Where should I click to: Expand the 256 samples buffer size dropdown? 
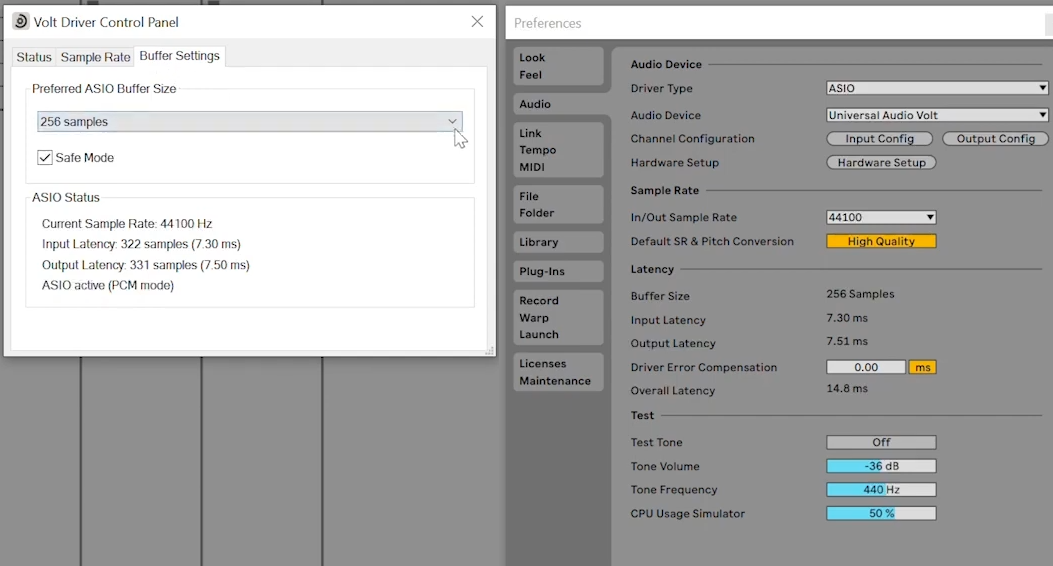pyautogui.click(x=250, y=122)
